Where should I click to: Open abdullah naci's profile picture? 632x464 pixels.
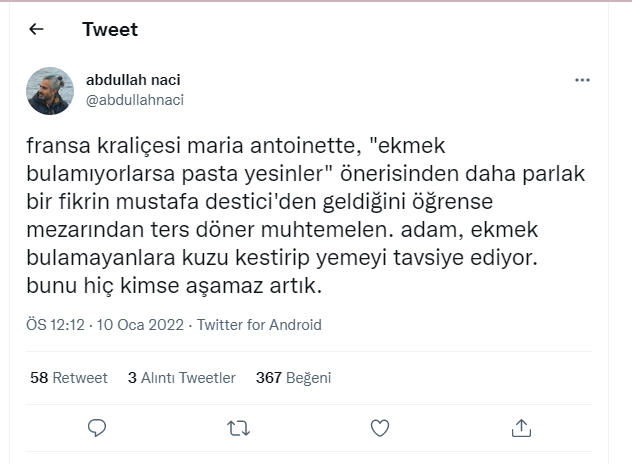pyautogui.click(x=50, y=90)
